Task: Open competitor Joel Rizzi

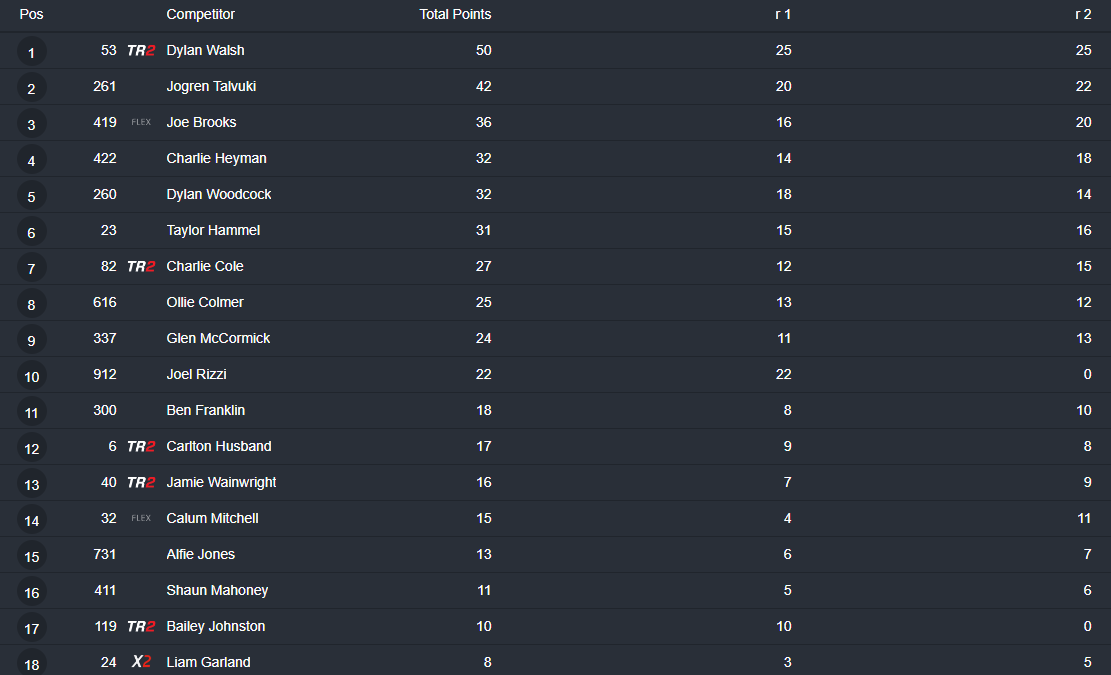Action: (x=196, y=374)
